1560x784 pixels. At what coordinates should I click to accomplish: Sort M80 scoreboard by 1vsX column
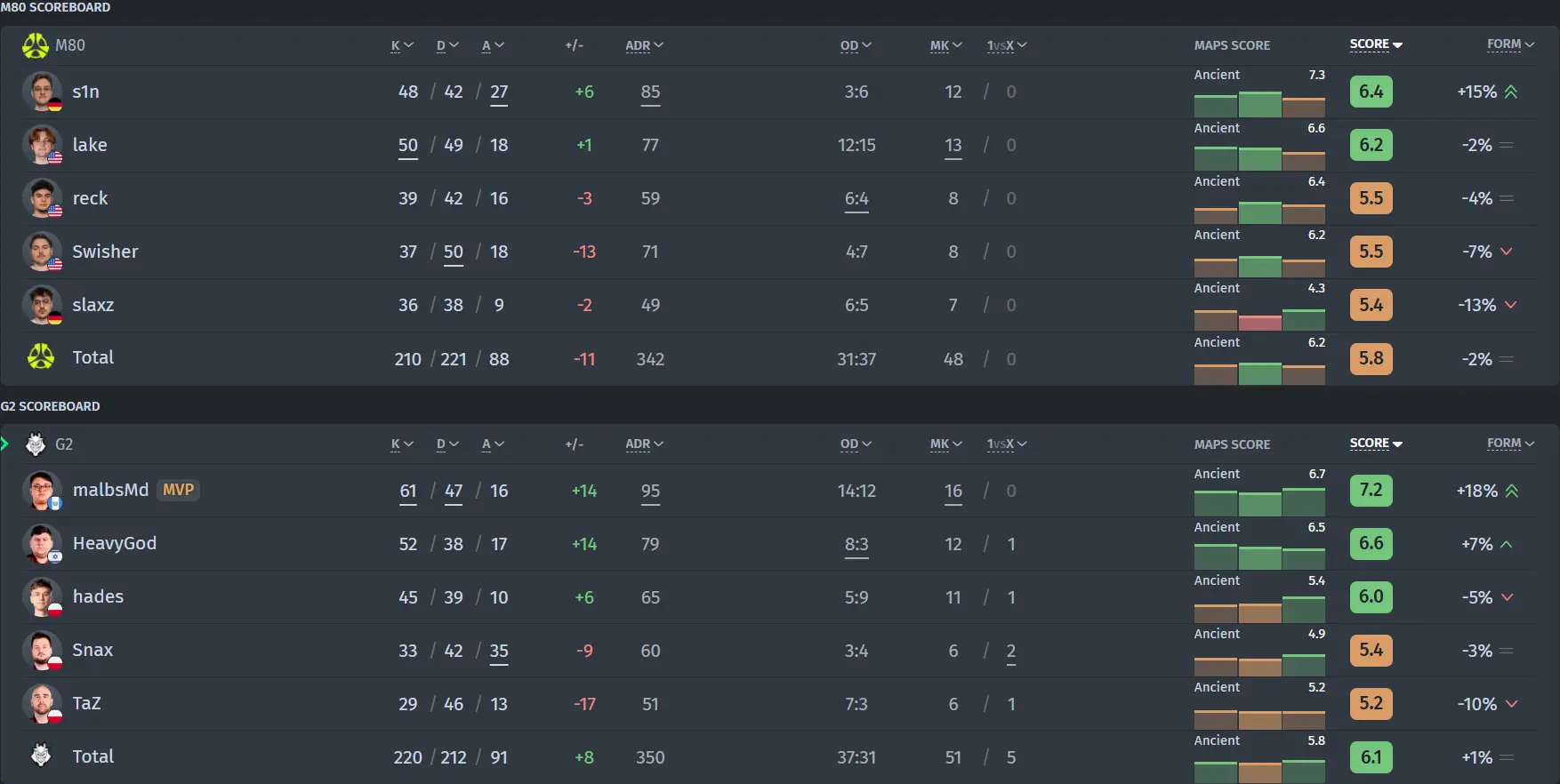pyautogui.click(x=1007, y=45)
